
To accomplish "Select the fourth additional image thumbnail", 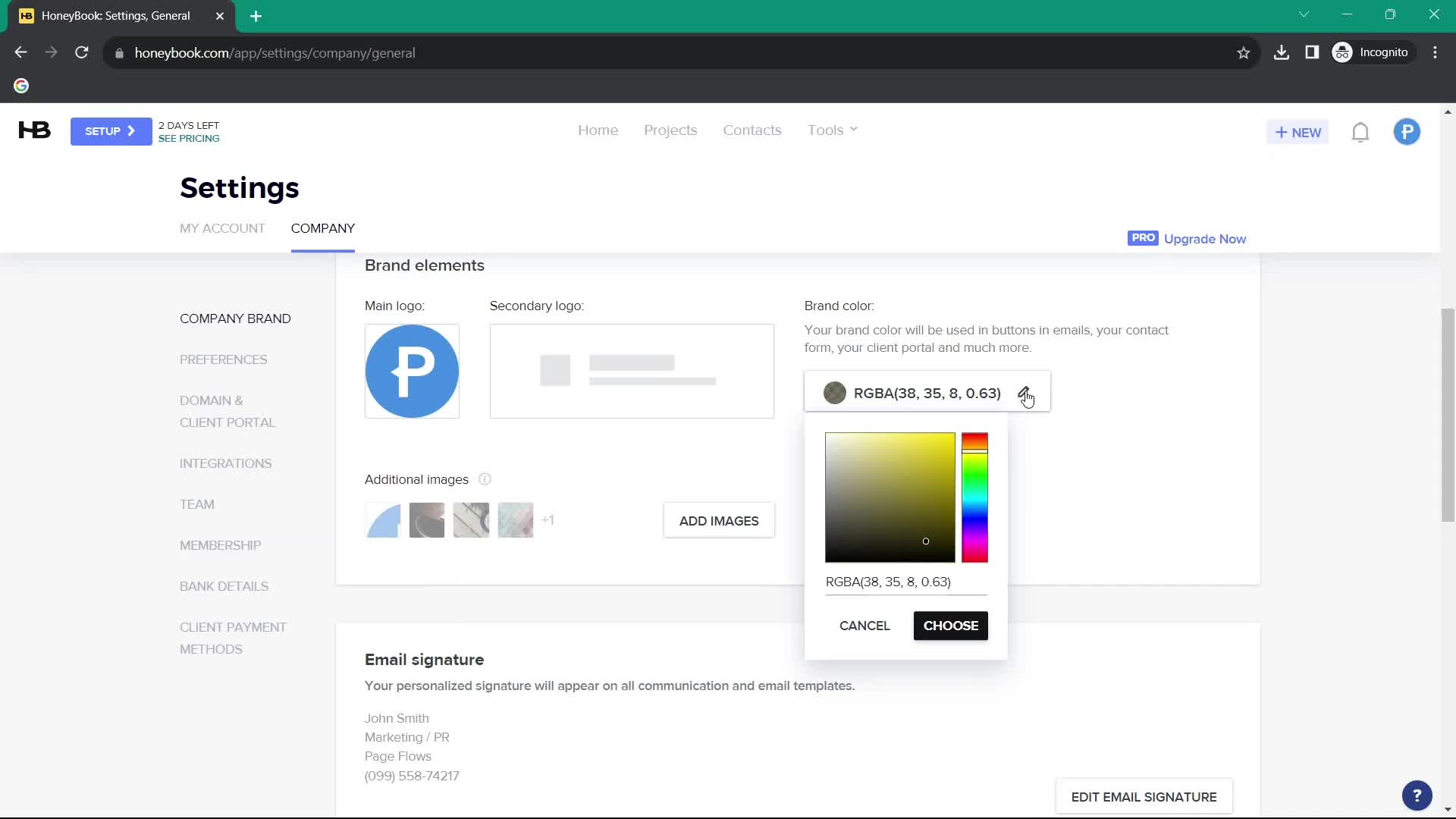I will click(516, 520).
